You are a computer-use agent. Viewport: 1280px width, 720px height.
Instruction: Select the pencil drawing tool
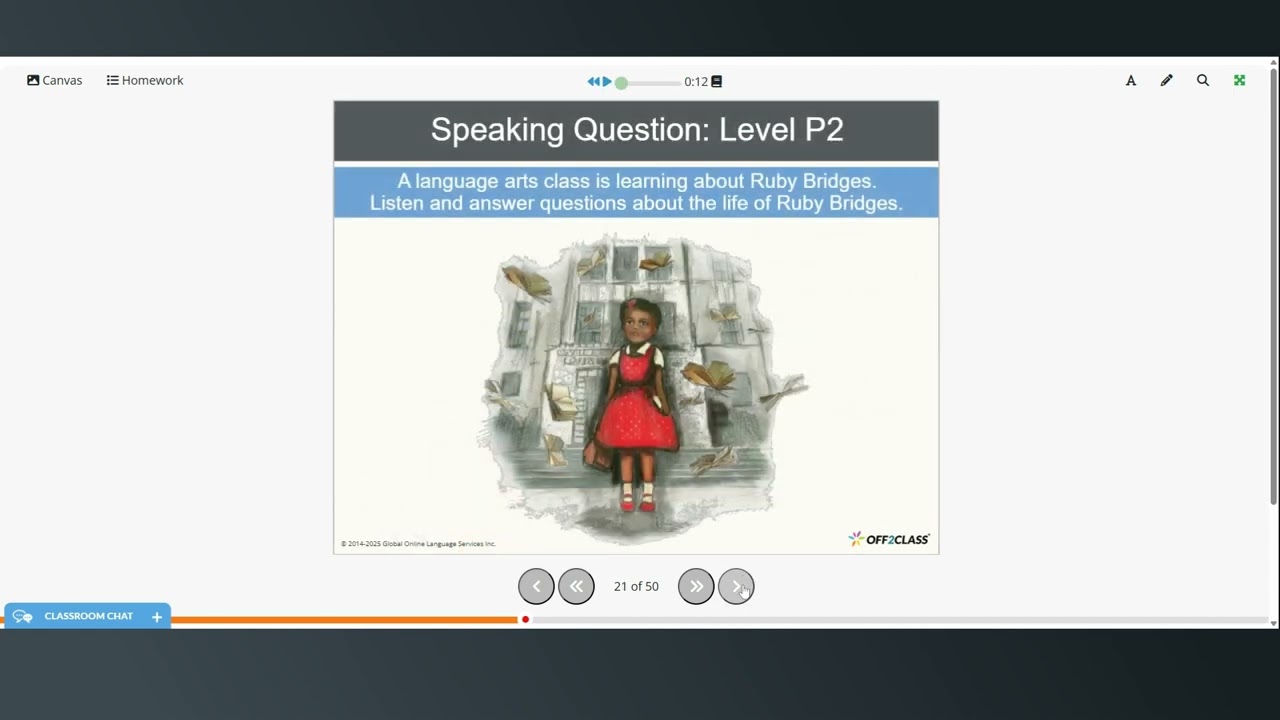pyautogui.click(x=1166, y=81)
